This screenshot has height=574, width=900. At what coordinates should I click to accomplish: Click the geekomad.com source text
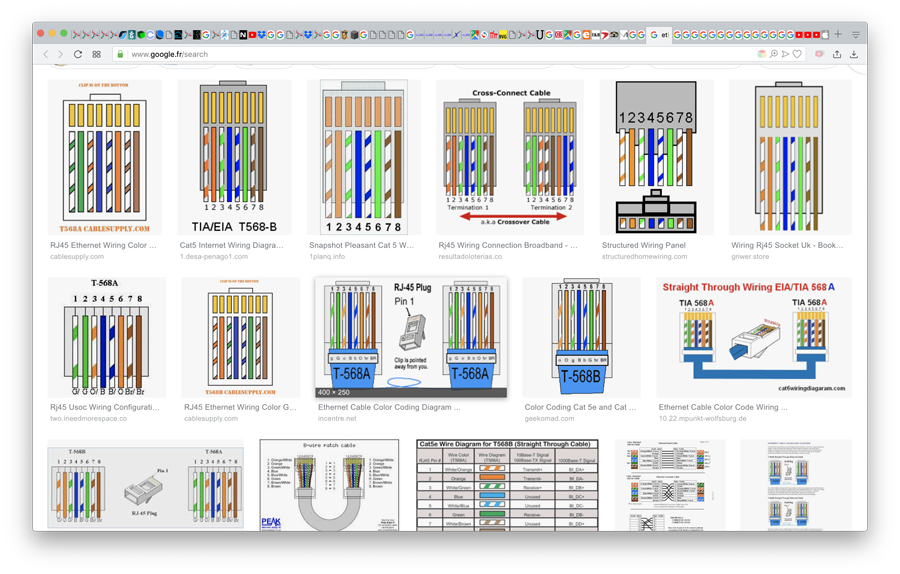[549, 418]
